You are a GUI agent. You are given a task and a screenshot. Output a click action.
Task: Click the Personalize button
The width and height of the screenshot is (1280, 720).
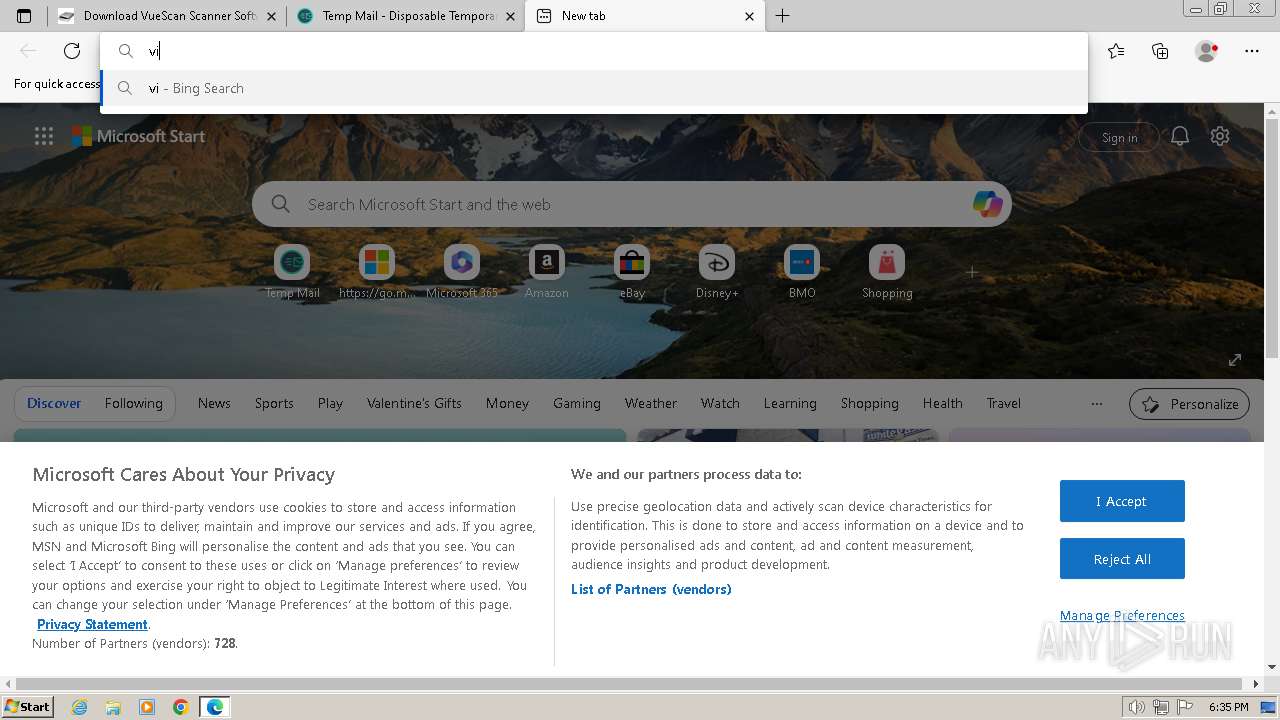[1189, 404]
